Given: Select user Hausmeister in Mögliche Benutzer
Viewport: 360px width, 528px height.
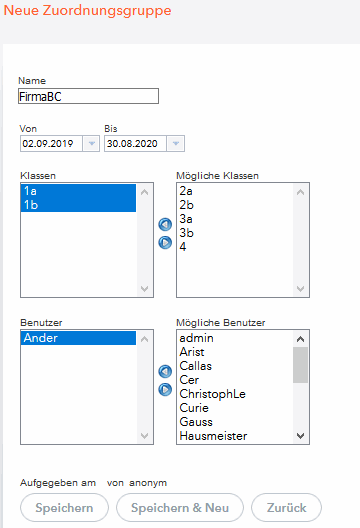Looking at the screenshot, I should pos(235,436).
